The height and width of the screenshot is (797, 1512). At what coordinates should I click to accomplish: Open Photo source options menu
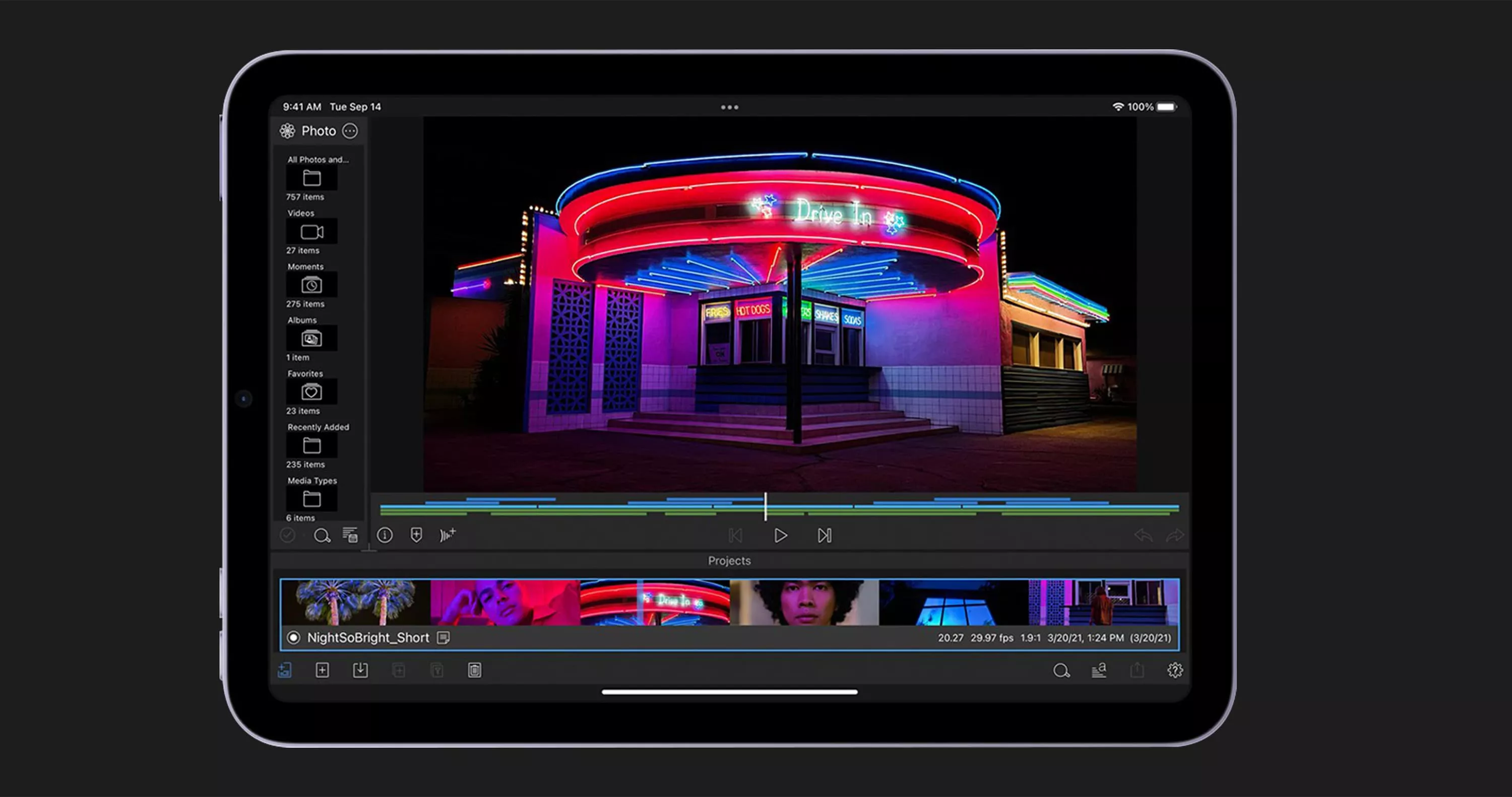pyautogui.click(x=350, y=131)
